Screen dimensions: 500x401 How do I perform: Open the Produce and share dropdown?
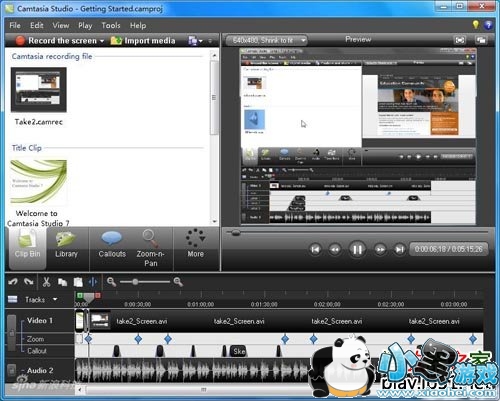click(195, 41)
